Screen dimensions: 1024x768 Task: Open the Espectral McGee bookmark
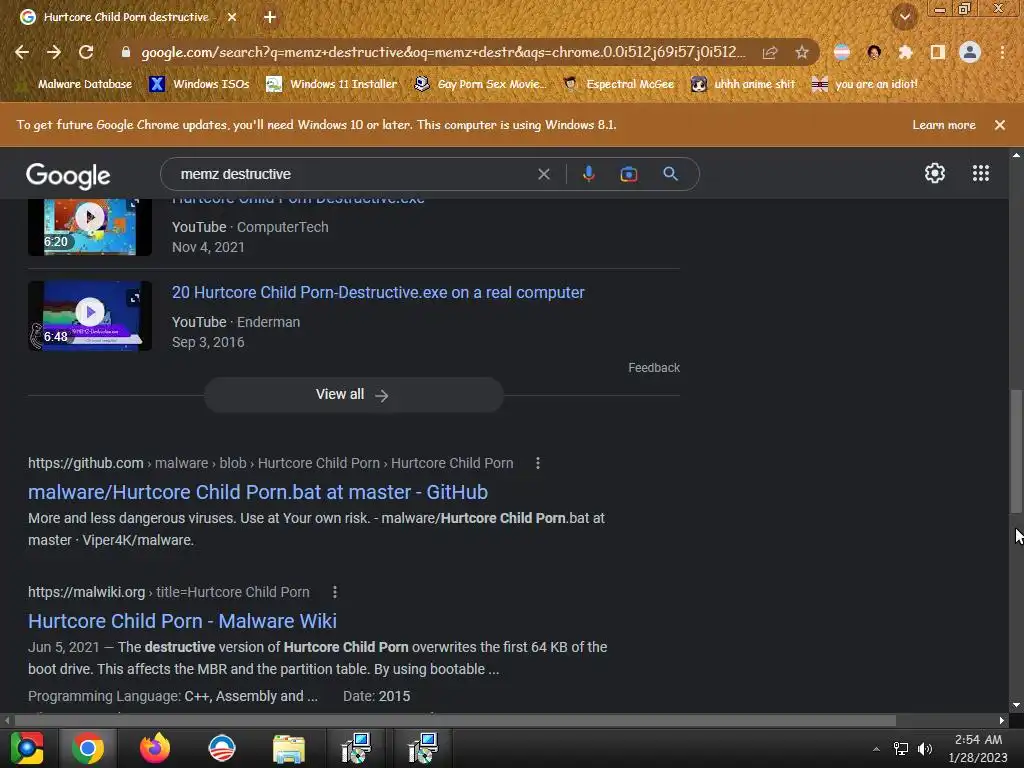coord(618,84)
